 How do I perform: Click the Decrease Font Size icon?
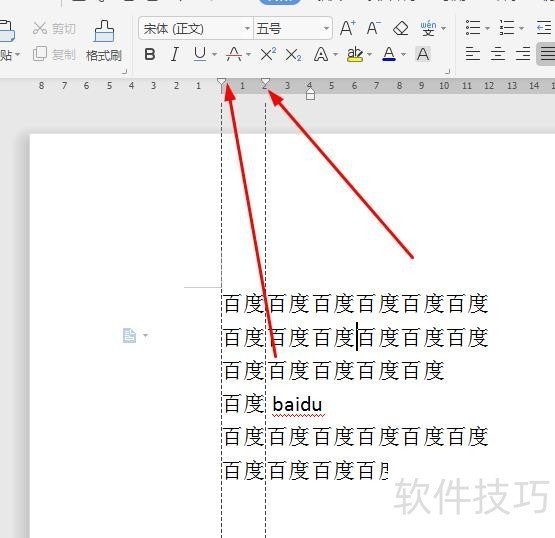[374, 28]
